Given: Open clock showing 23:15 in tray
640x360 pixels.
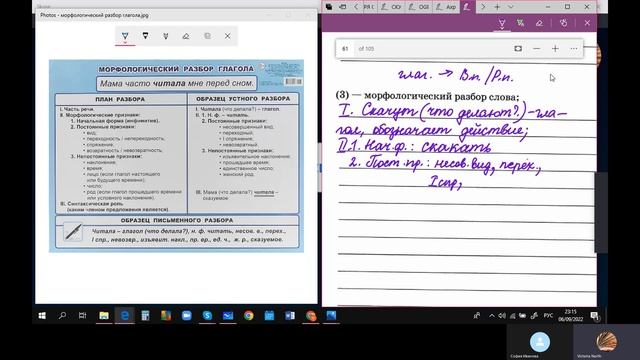Looking at the screenshot, I should (571, 316).
